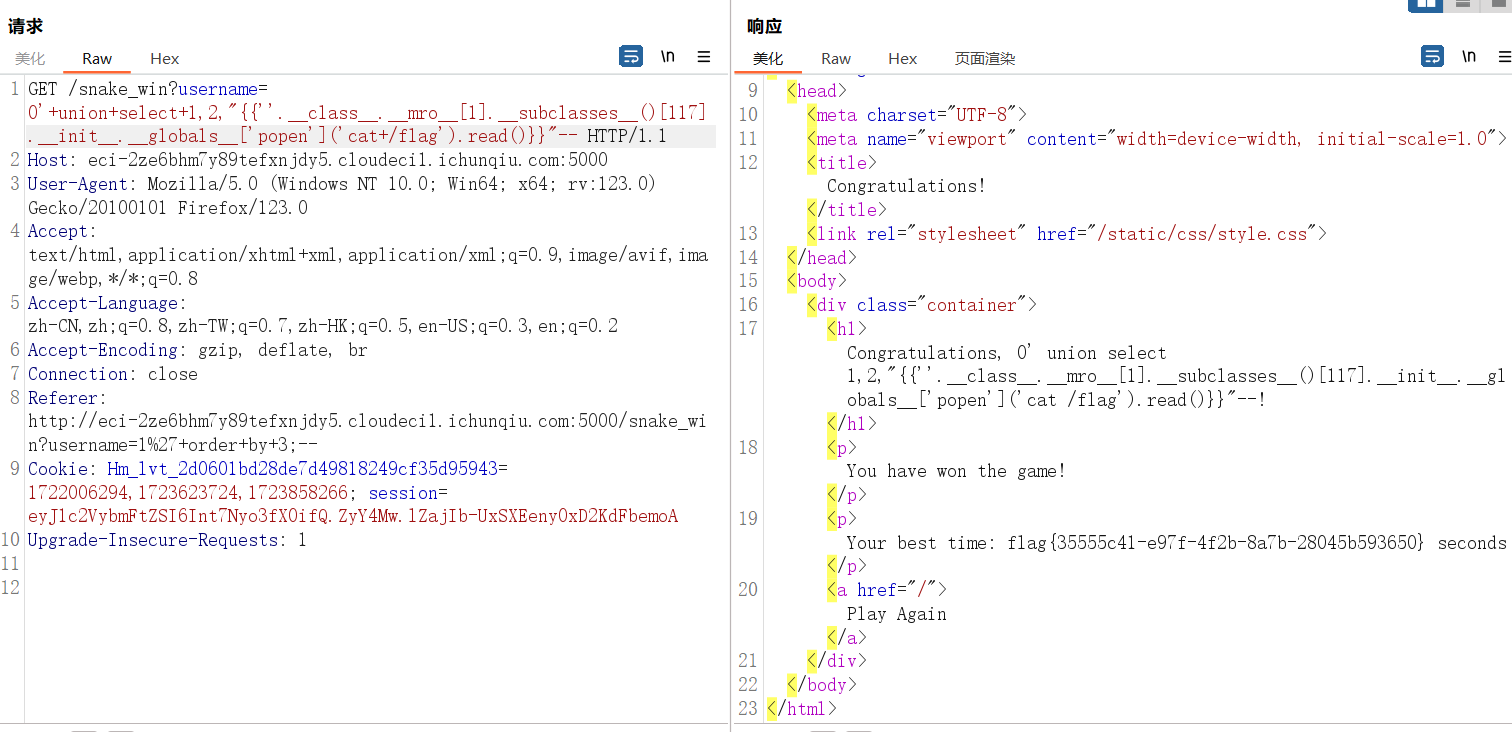The image size is (1512, 732).
Task: Click the zh-CN,zh;q=0.8 language value line
Action: [x=323, y=326]
